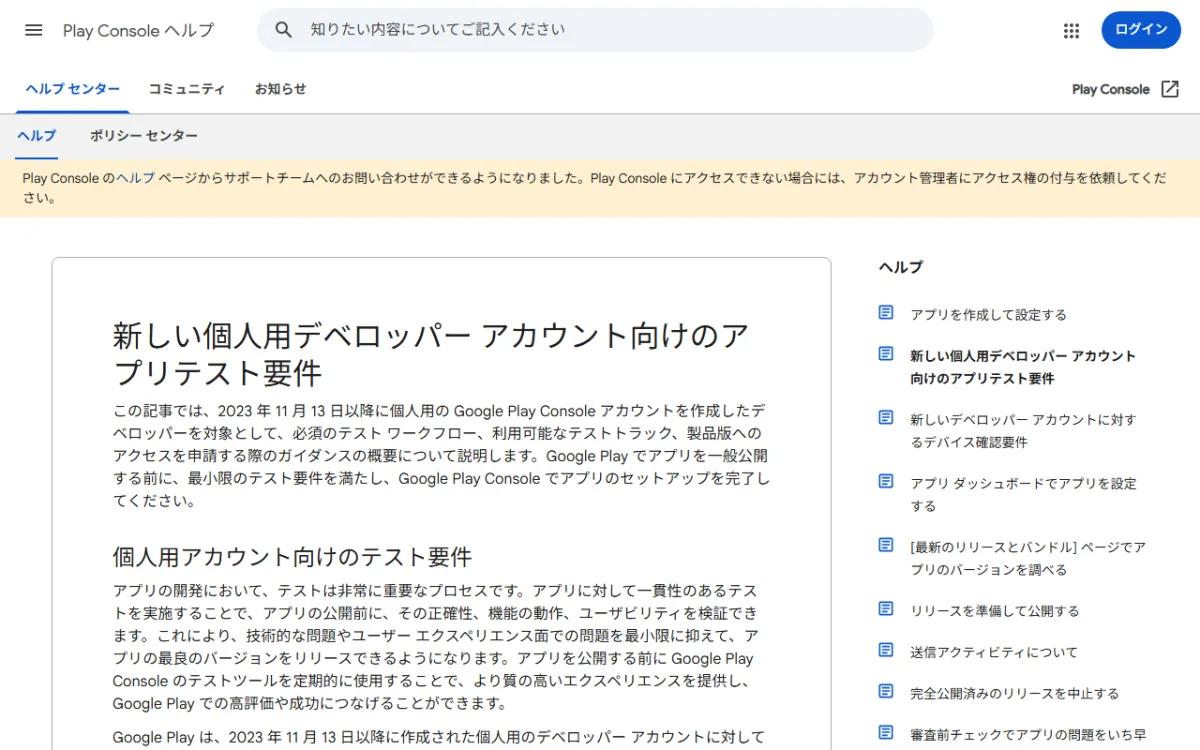Open the hamburger main menu

point(34,30)
